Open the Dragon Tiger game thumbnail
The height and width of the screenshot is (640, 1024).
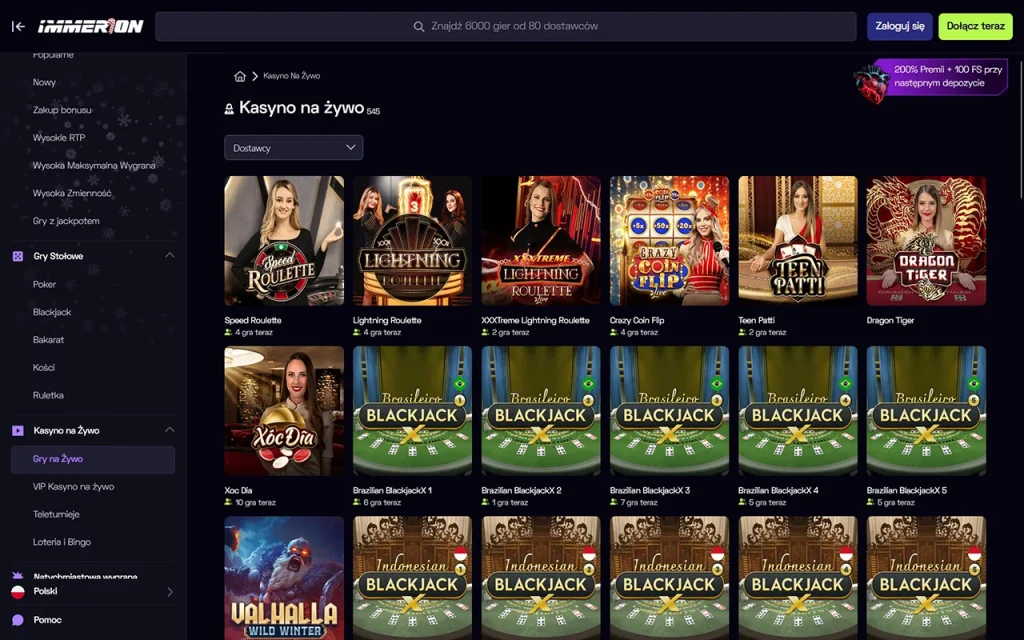tap(926, 241)
